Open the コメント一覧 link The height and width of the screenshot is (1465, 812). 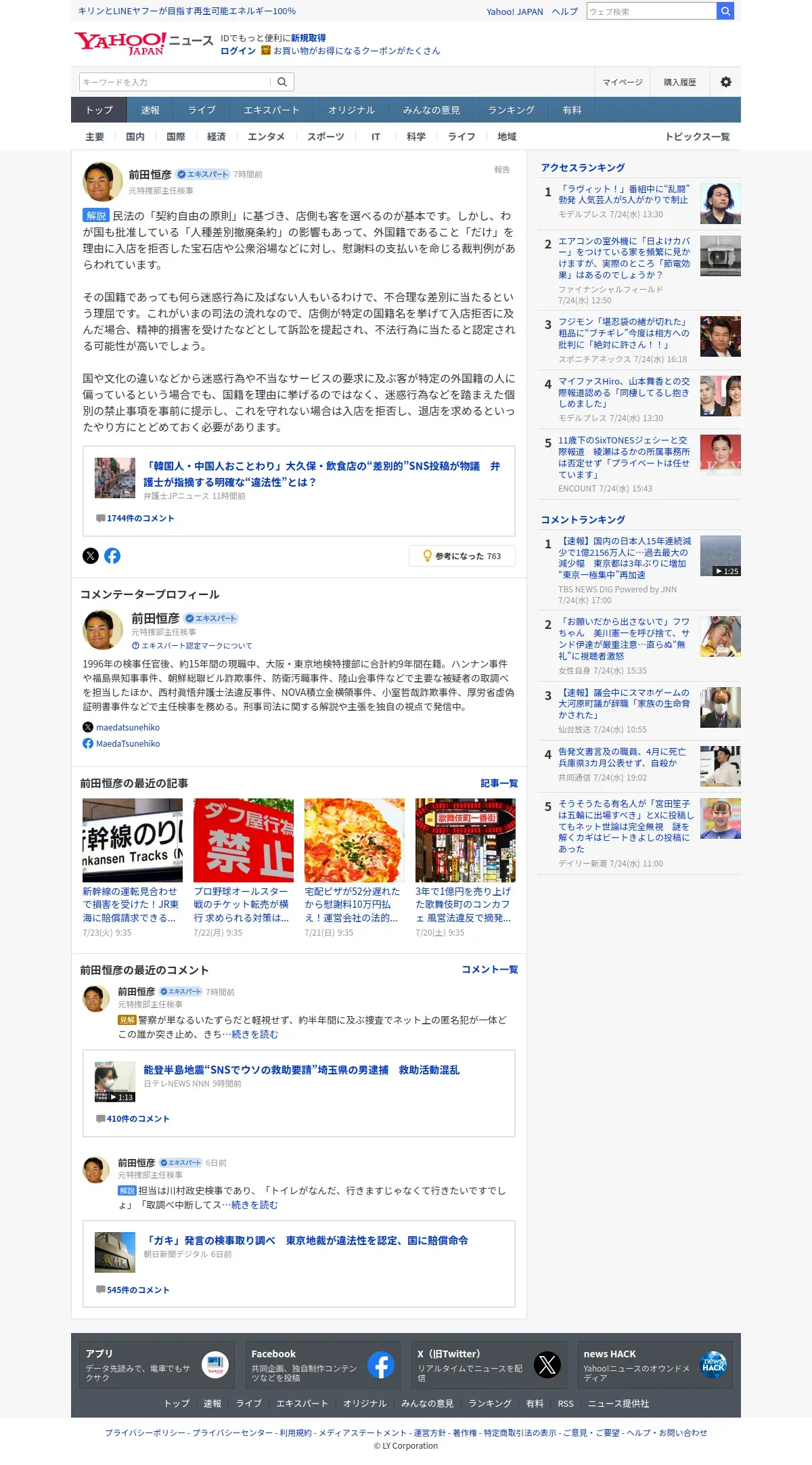point(490,969)
